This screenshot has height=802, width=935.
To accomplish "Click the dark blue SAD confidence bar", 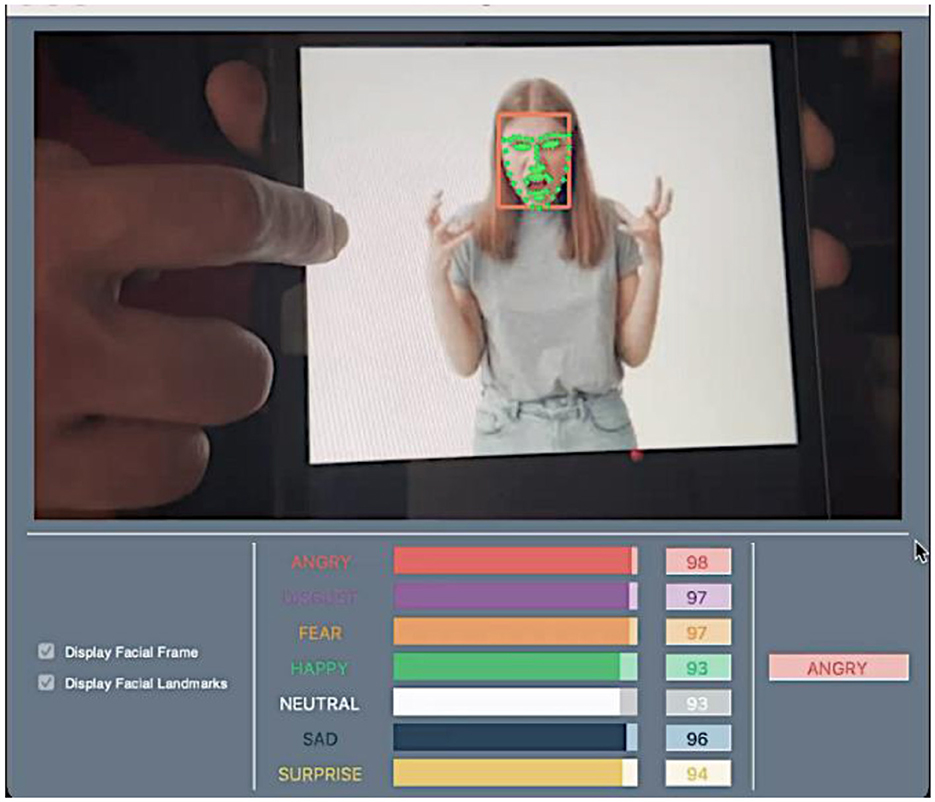I will (x=514, y=738).
